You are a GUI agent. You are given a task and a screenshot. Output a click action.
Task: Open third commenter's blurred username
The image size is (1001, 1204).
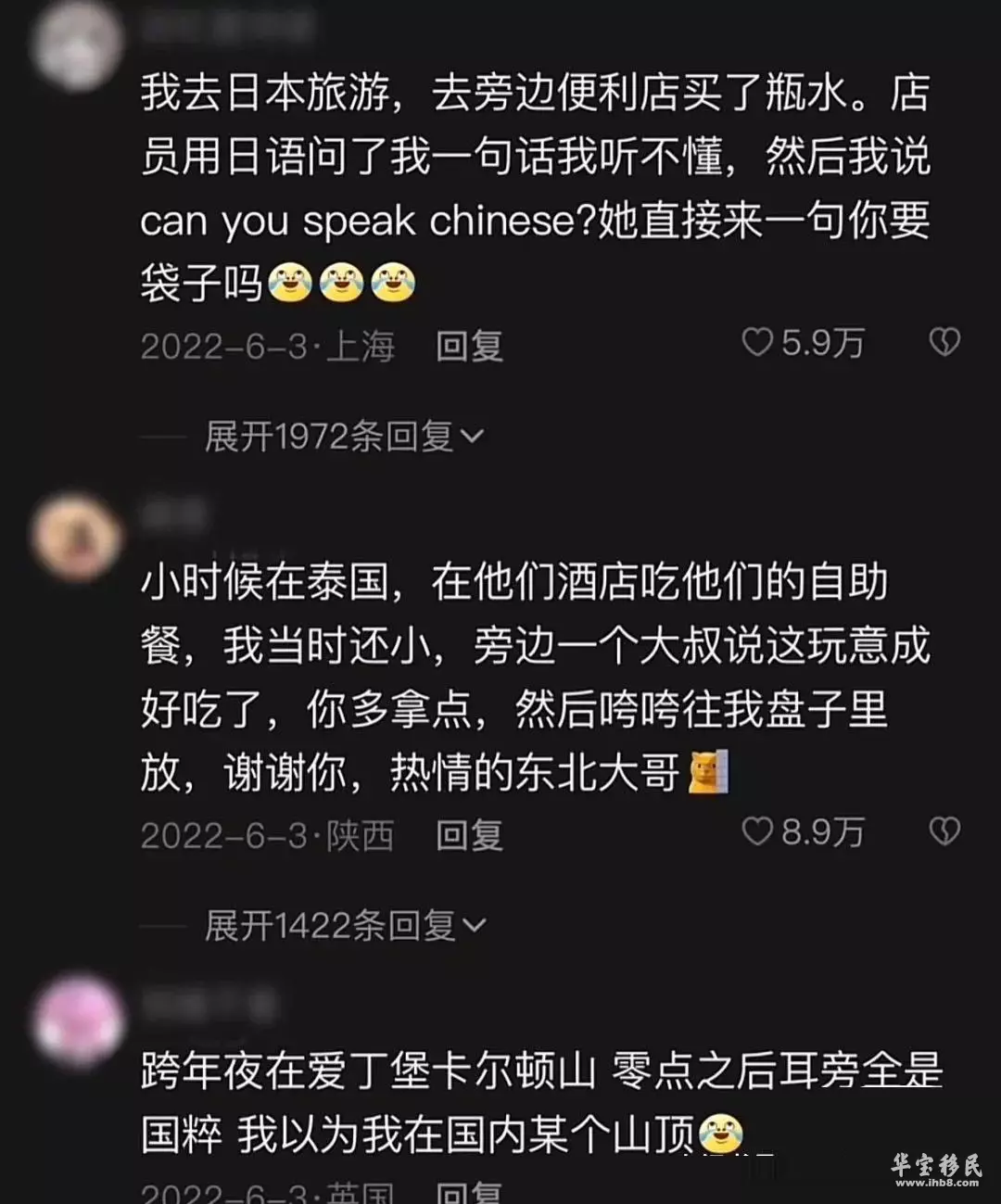point(209,1005)
